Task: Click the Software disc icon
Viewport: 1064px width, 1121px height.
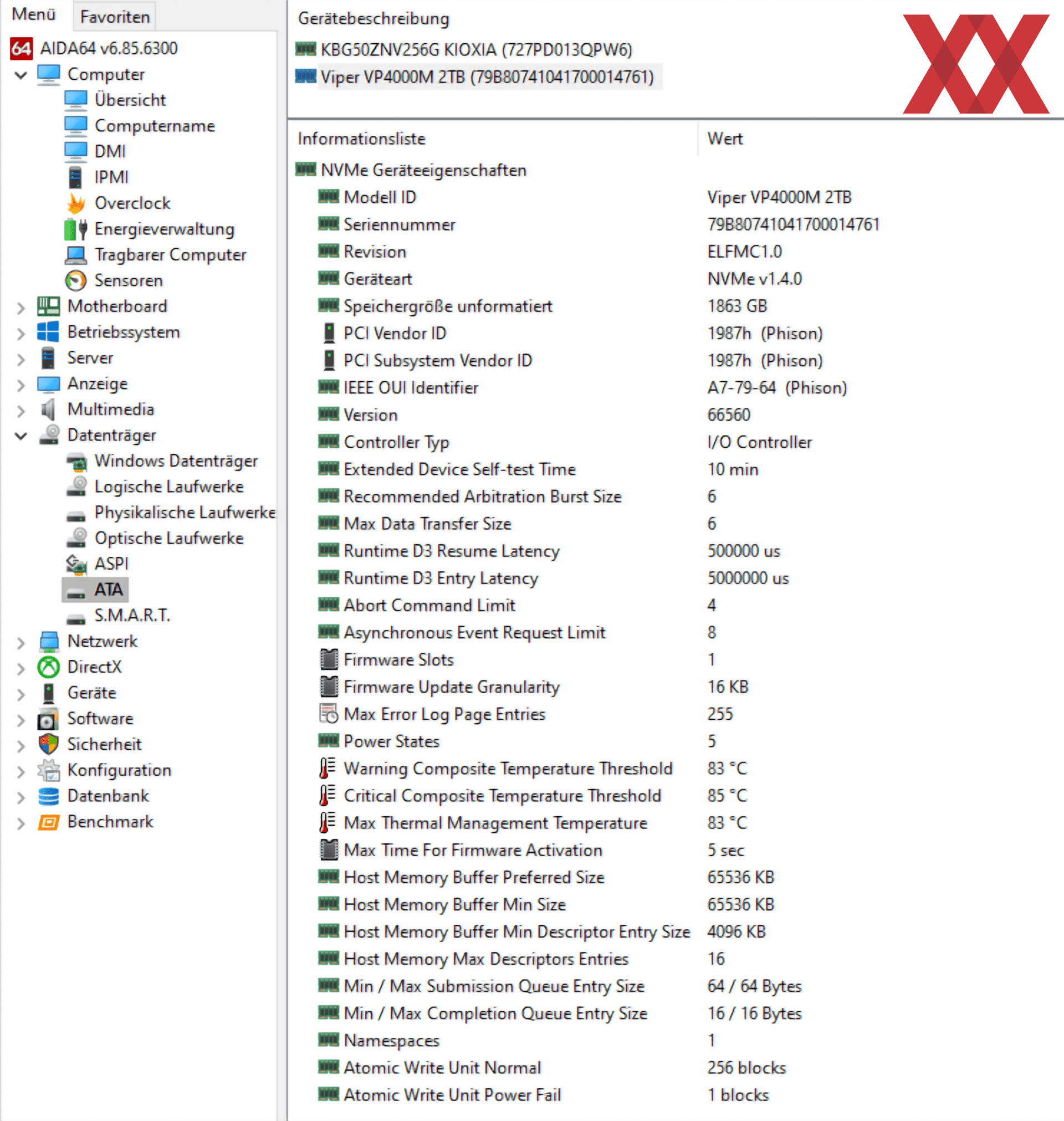Action: (48, 720)
